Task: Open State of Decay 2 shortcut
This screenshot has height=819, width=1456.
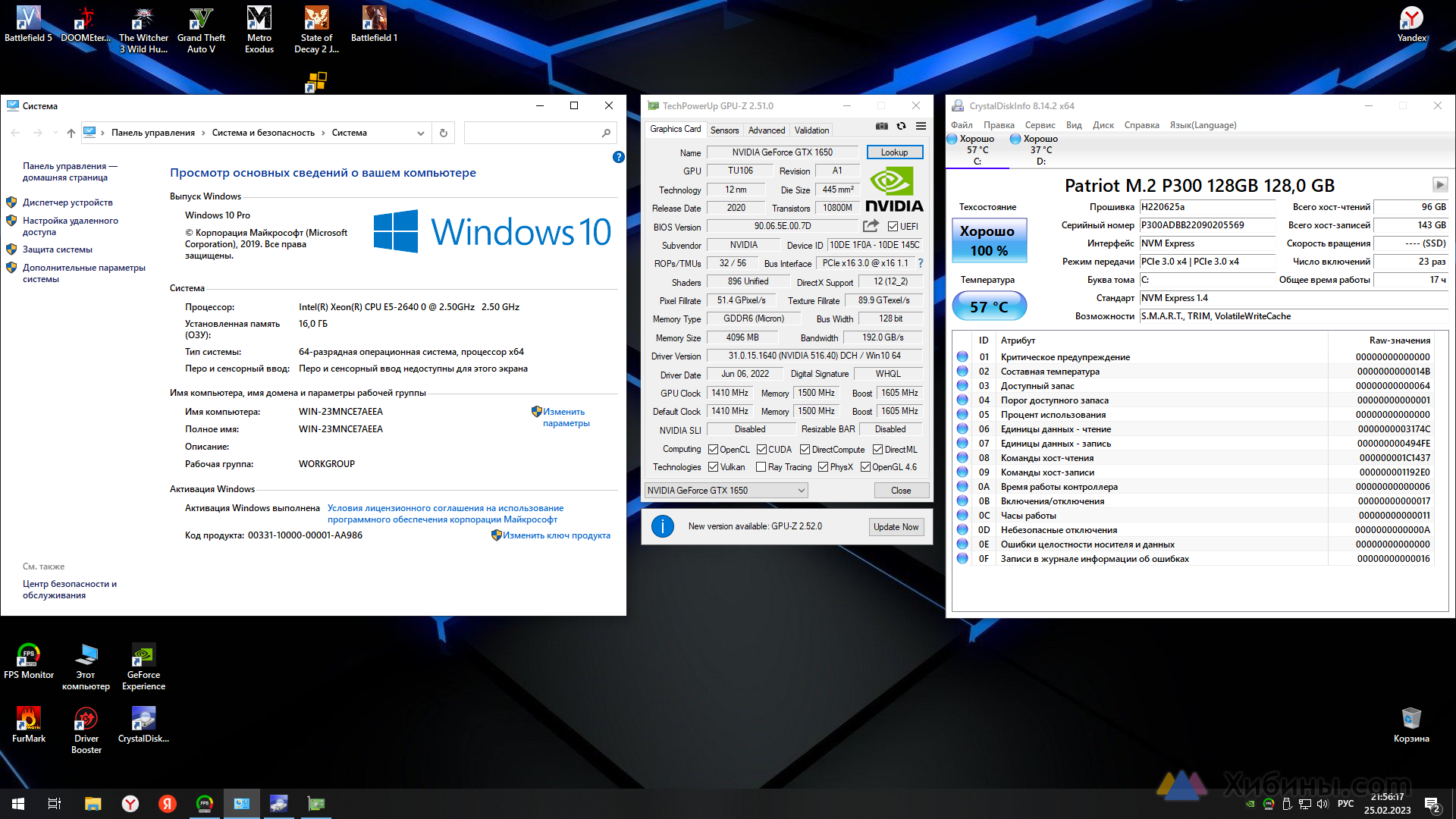Action: (x=316, y=30)
